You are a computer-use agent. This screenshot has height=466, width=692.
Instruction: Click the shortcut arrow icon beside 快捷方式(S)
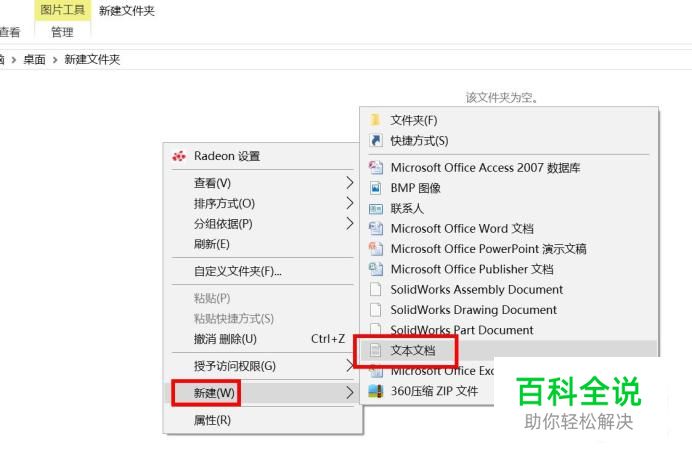pyautogui.click(x=376, y=140)
